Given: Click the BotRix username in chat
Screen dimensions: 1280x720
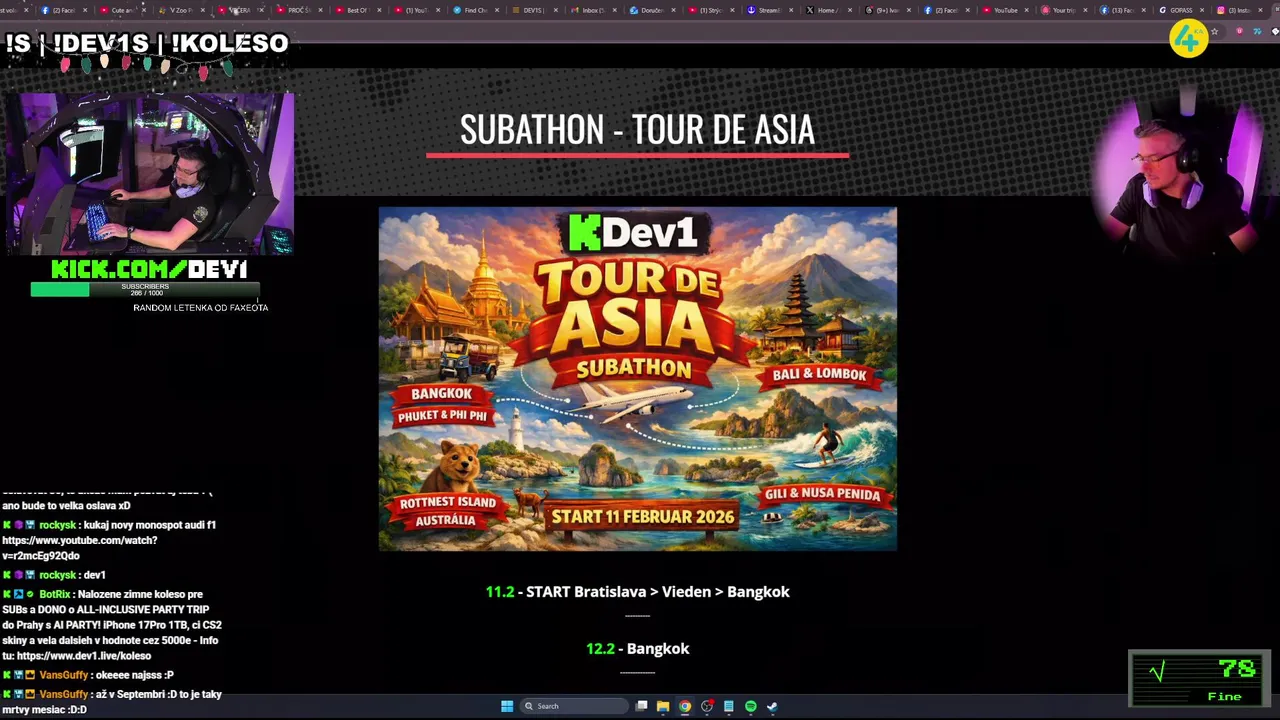Looking at the screenshot, I should coord(54,594).
